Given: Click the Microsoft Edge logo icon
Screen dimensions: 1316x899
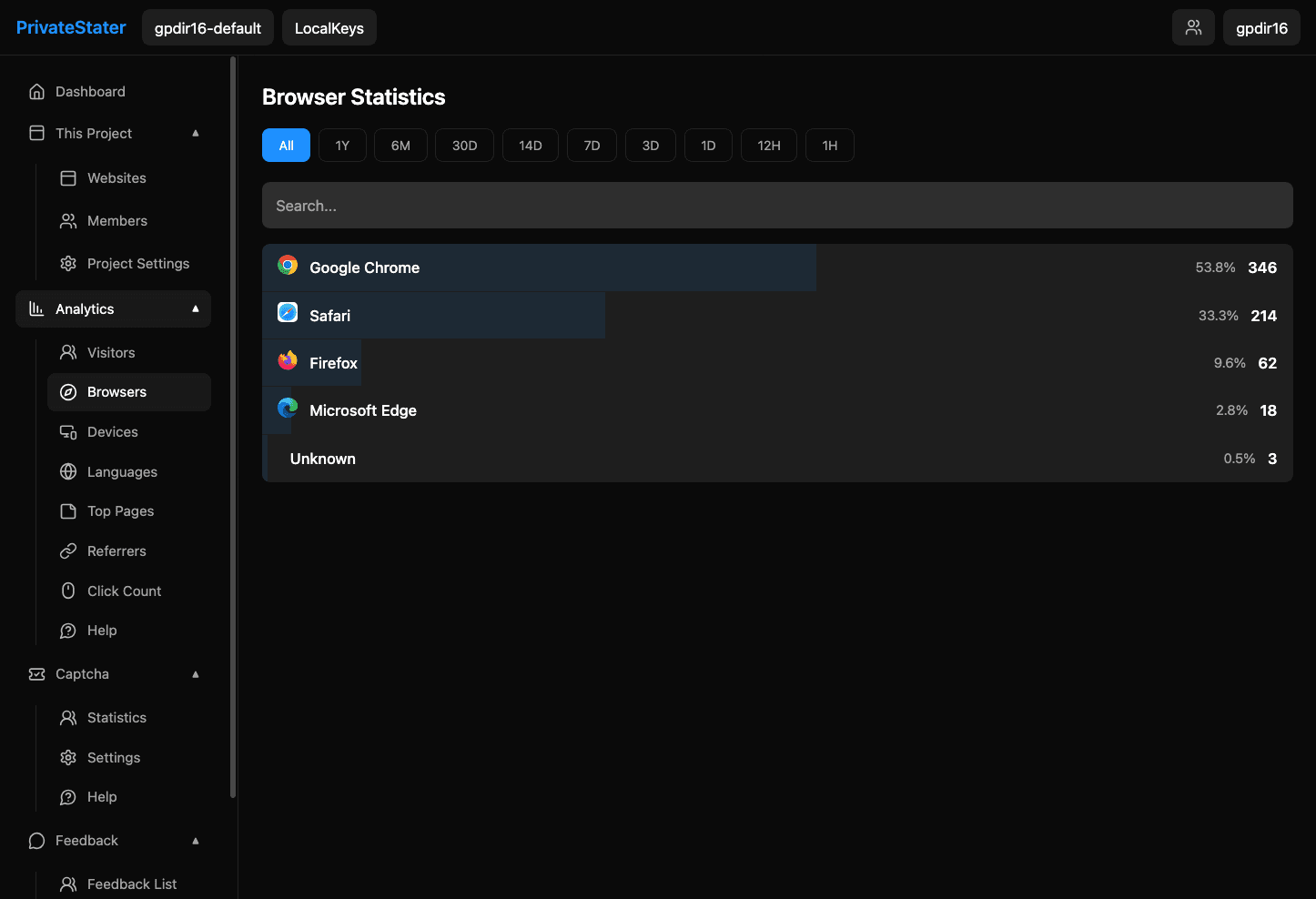Looking at the screenshot, I should point(288,408).
